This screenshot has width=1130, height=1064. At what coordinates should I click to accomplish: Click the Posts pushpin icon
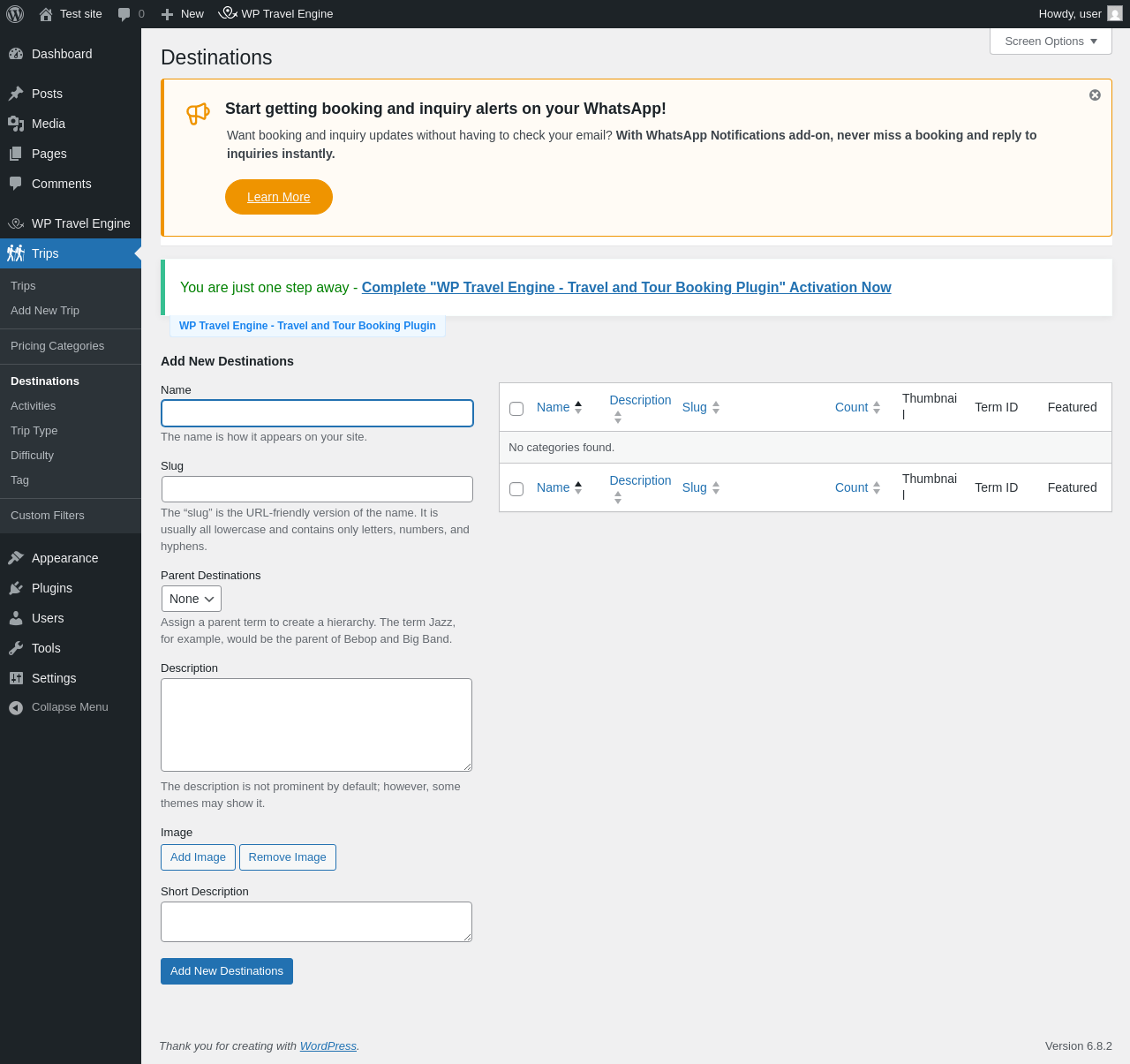click(x=16, y=94)
